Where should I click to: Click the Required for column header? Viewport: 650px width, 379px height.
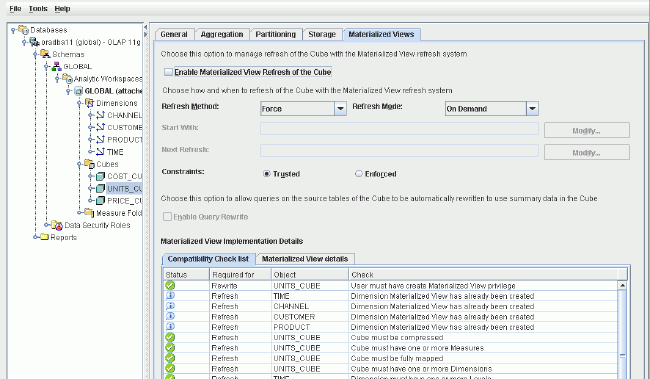[240, 275]
